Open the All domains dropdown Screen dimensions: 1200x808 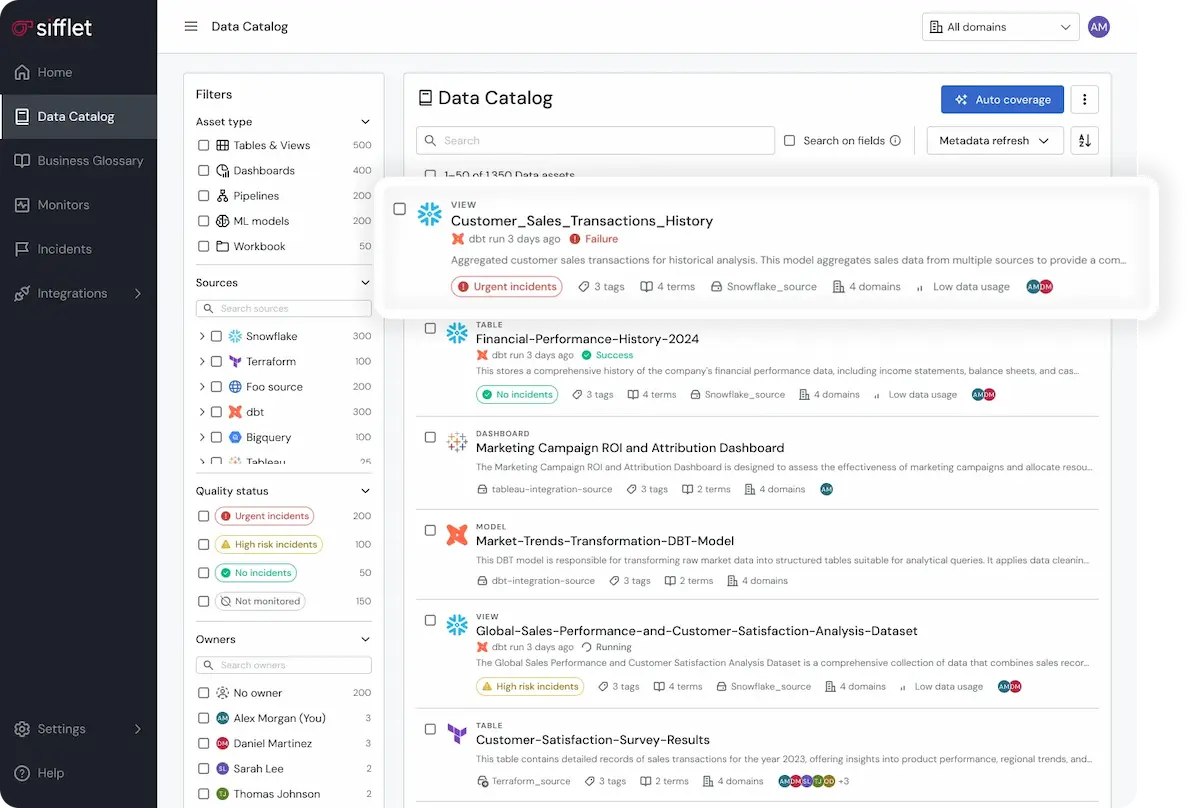[x=1000, y=27]
